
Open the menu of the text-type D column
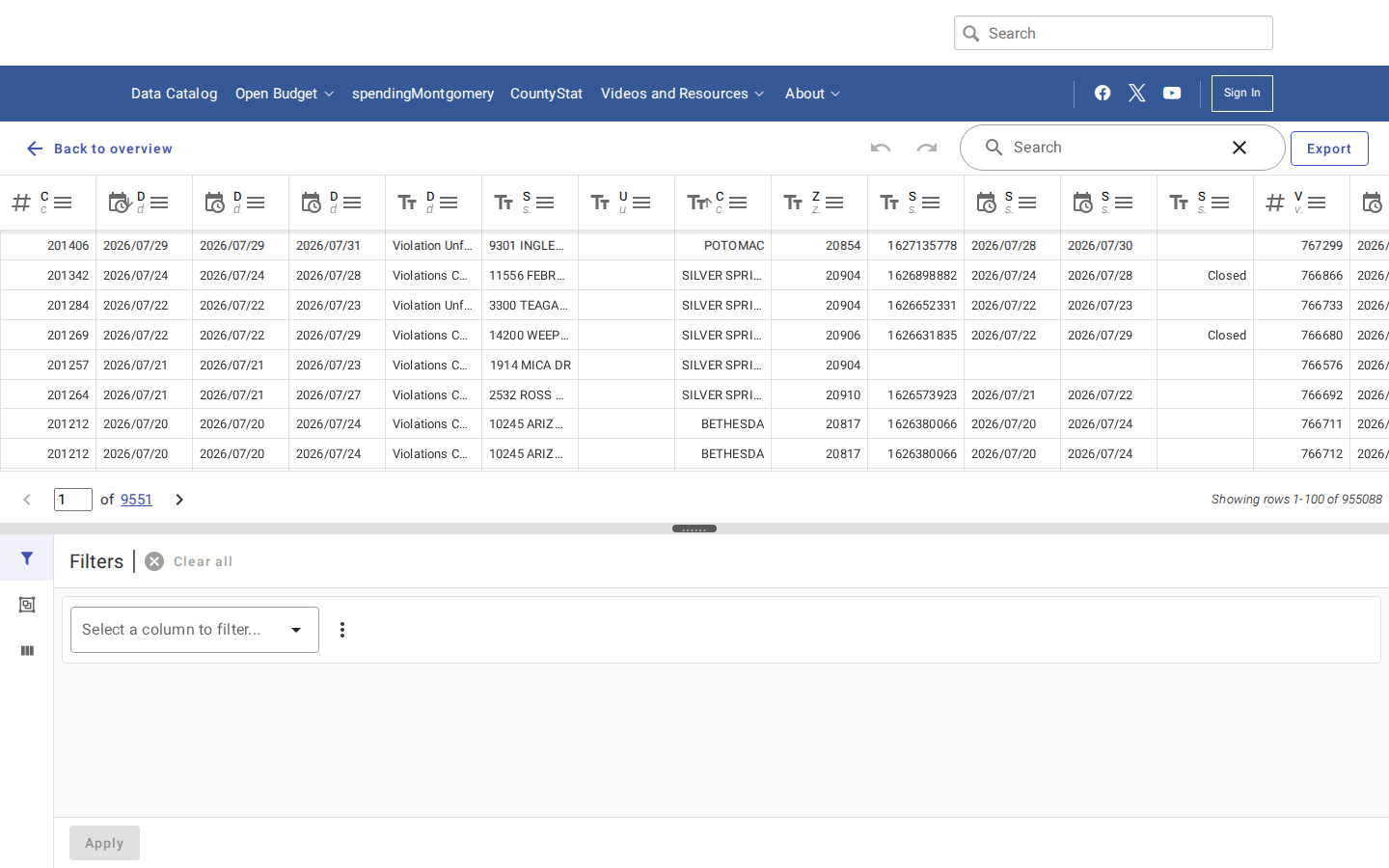pyautogui.click(x=449, y=203)
